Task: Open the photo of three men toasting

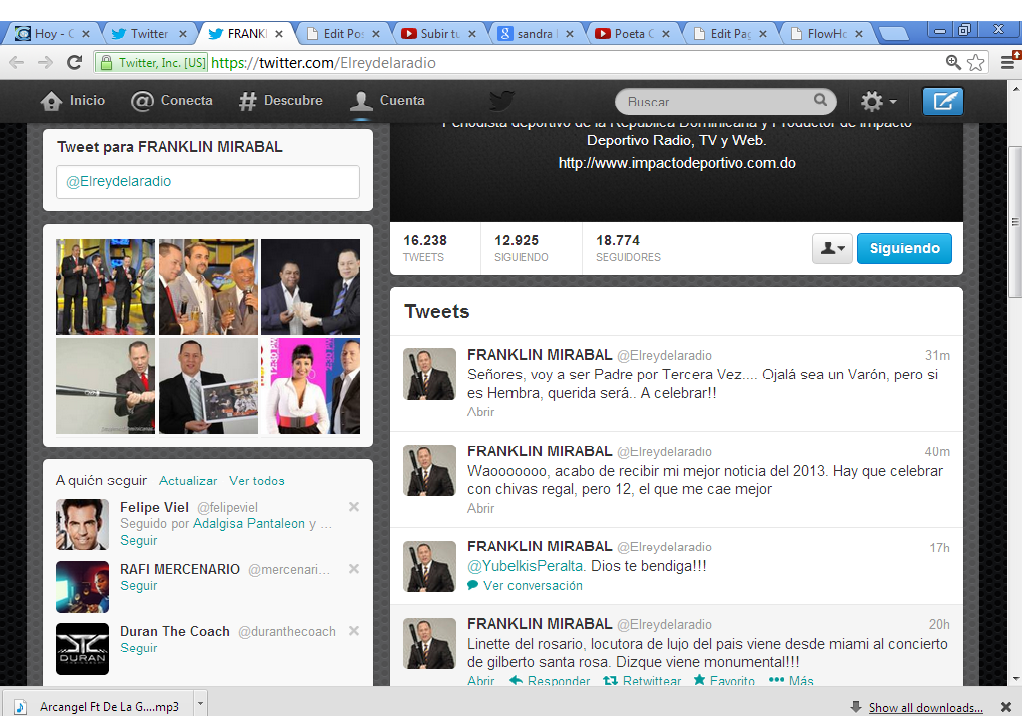Action: (x=209, y=287)
